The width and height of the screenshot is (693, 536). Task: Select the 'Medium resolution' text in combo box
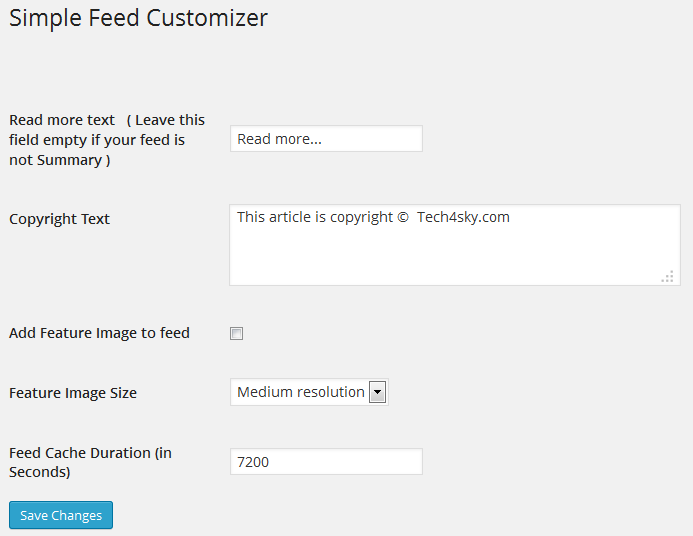[301, 392]
